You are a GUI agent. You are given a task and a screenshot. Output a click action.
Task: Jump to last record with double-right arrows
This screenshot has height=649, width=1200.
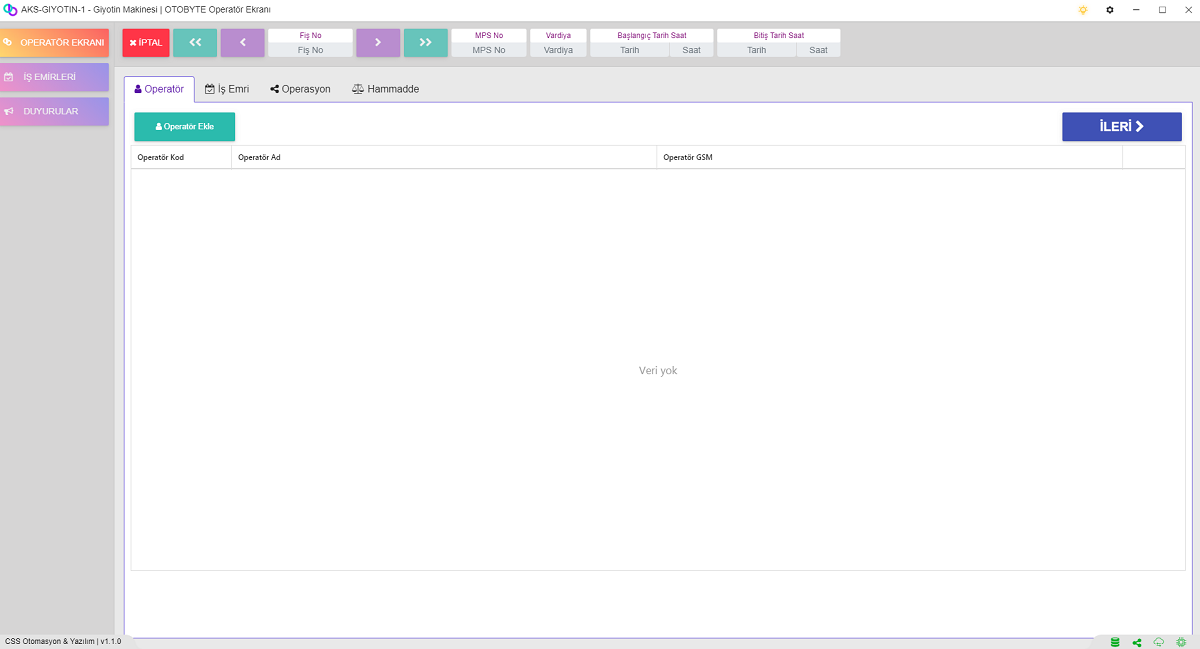[426, 43]
